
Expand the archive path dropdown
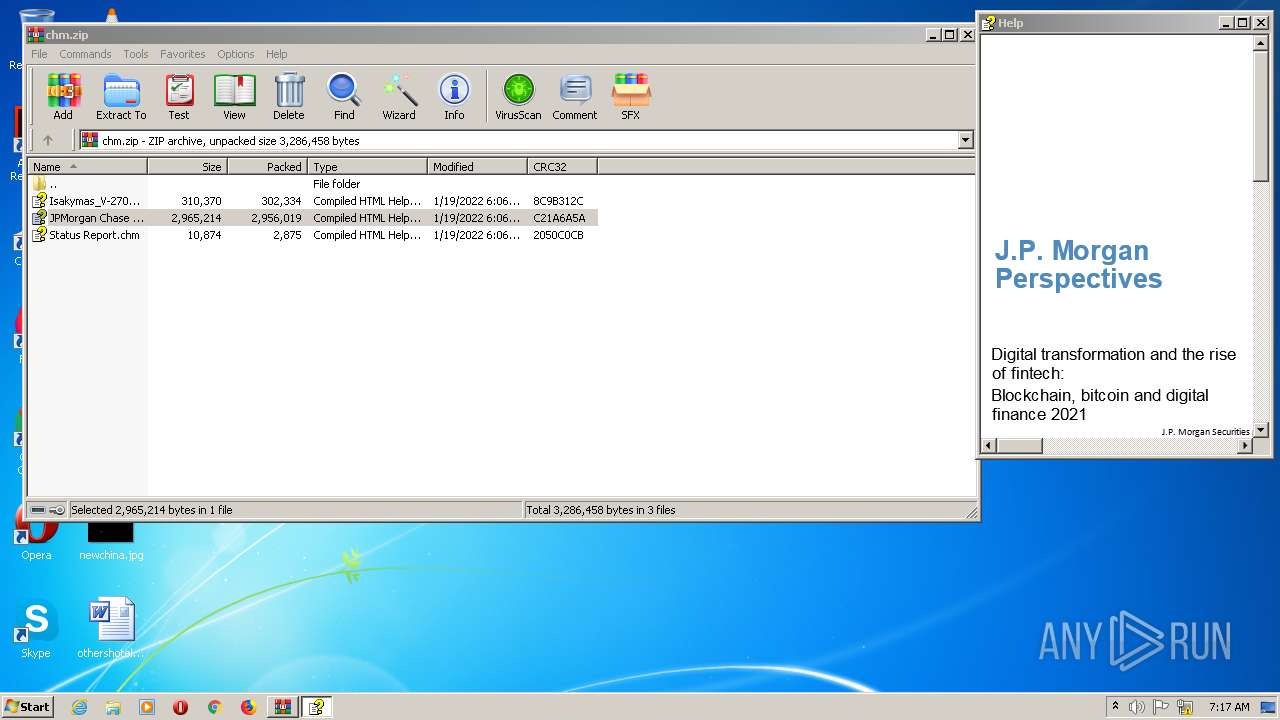[965, 140]
